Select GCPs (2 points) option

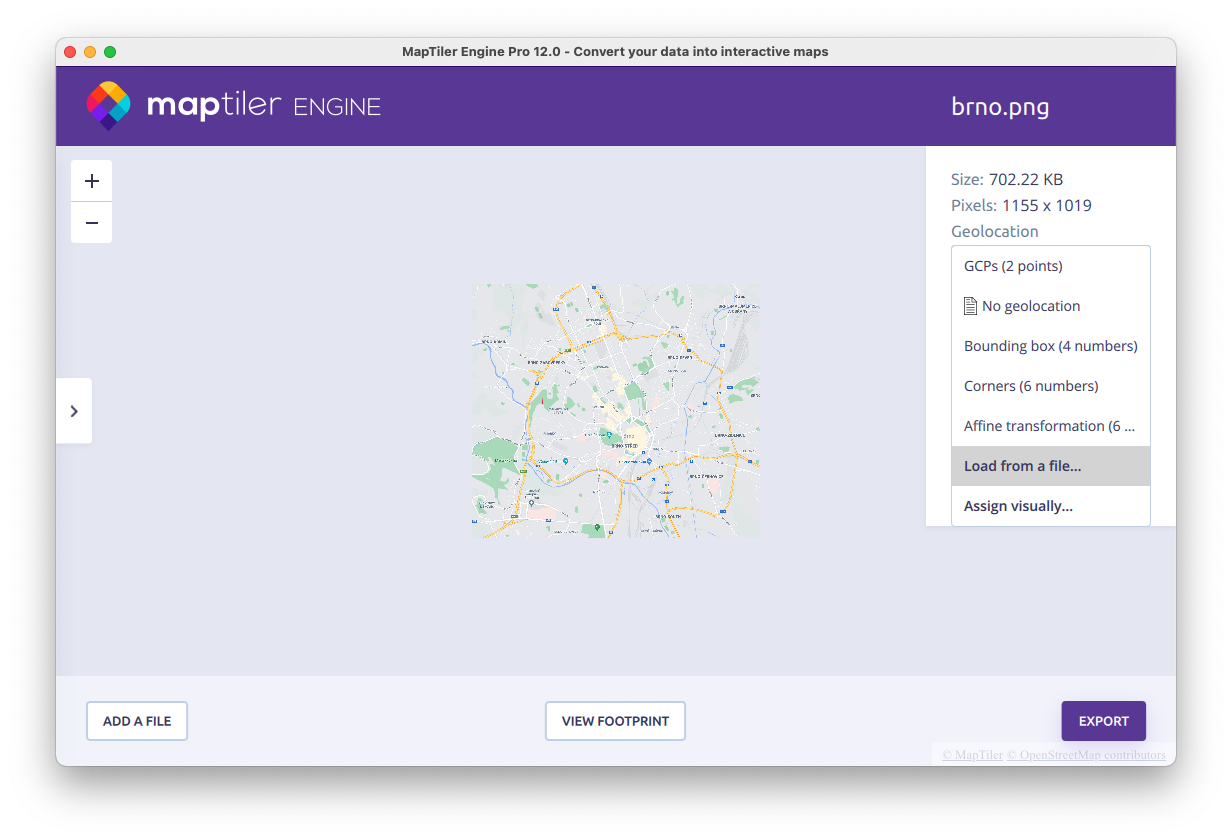1013,266
